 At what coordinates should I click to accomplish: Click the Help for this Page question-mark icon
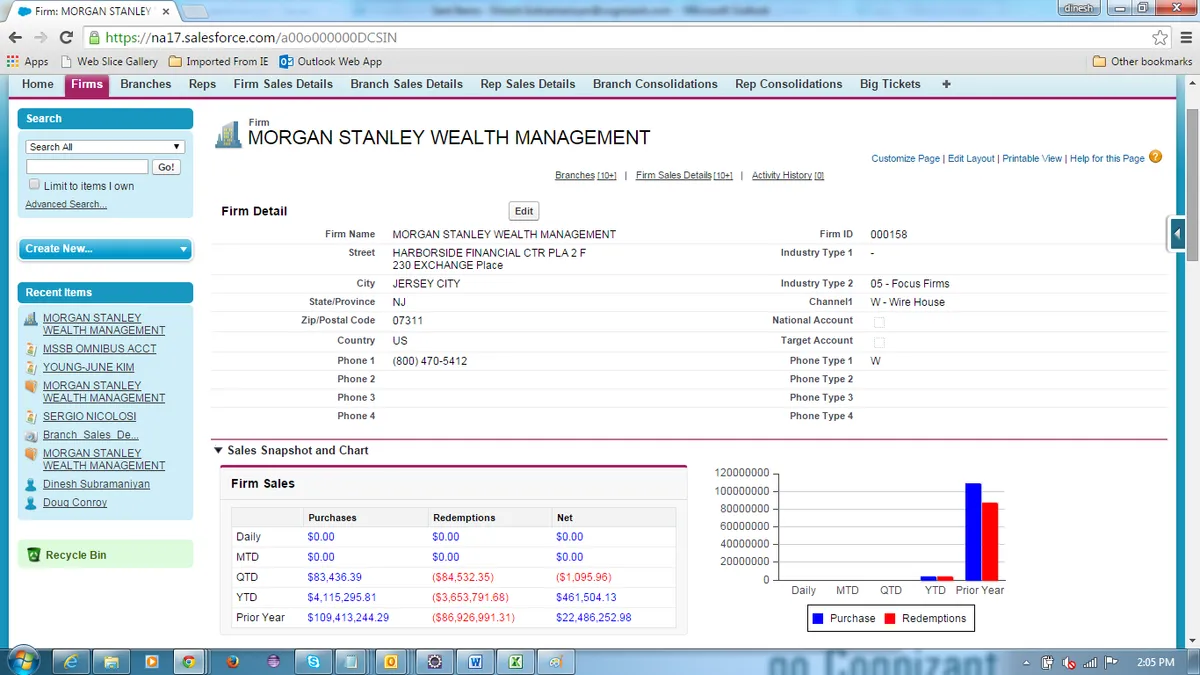(1156, 157)
